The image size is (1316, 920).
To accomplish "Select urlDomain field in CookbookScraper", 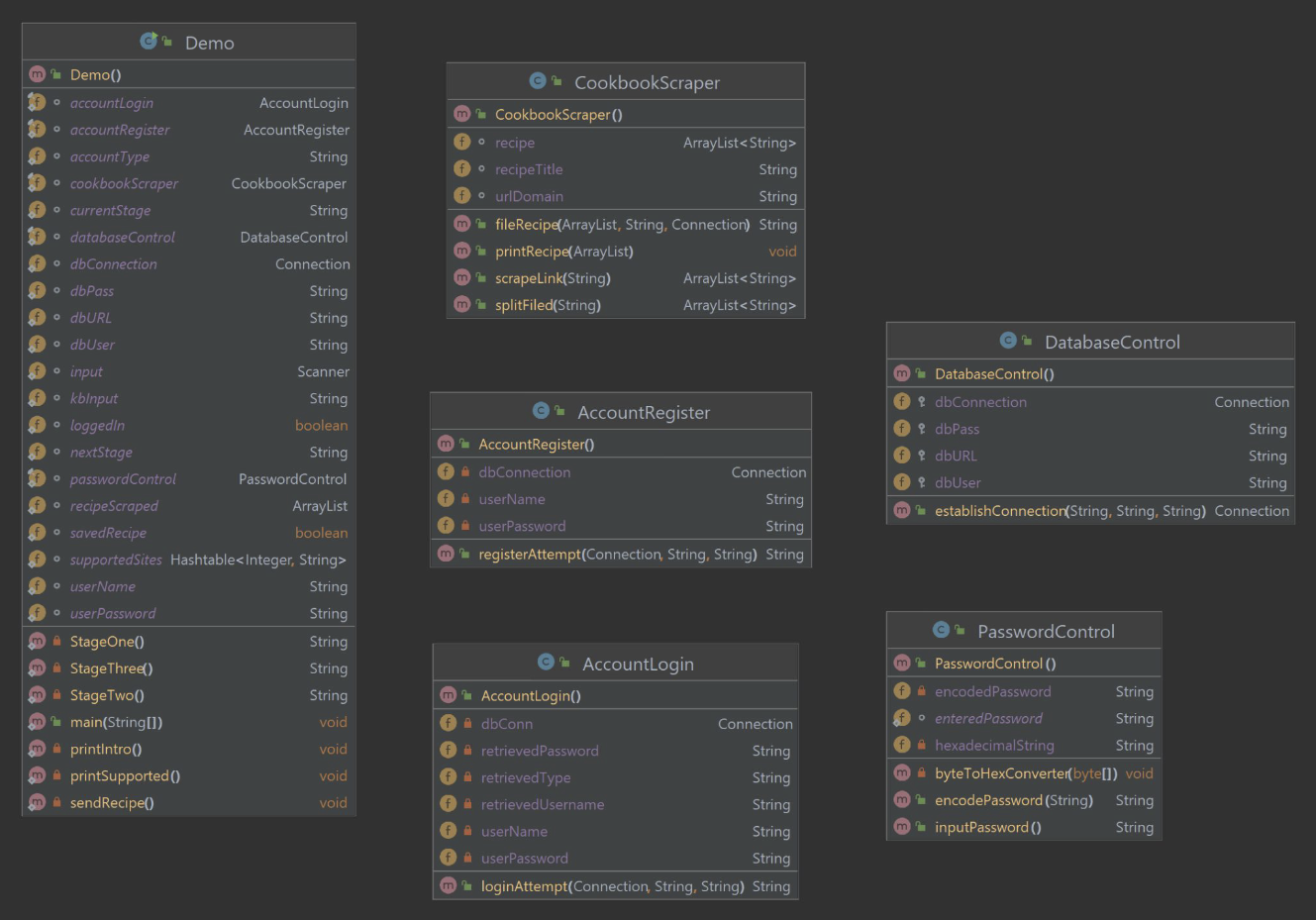I will (x=626, y=196).
